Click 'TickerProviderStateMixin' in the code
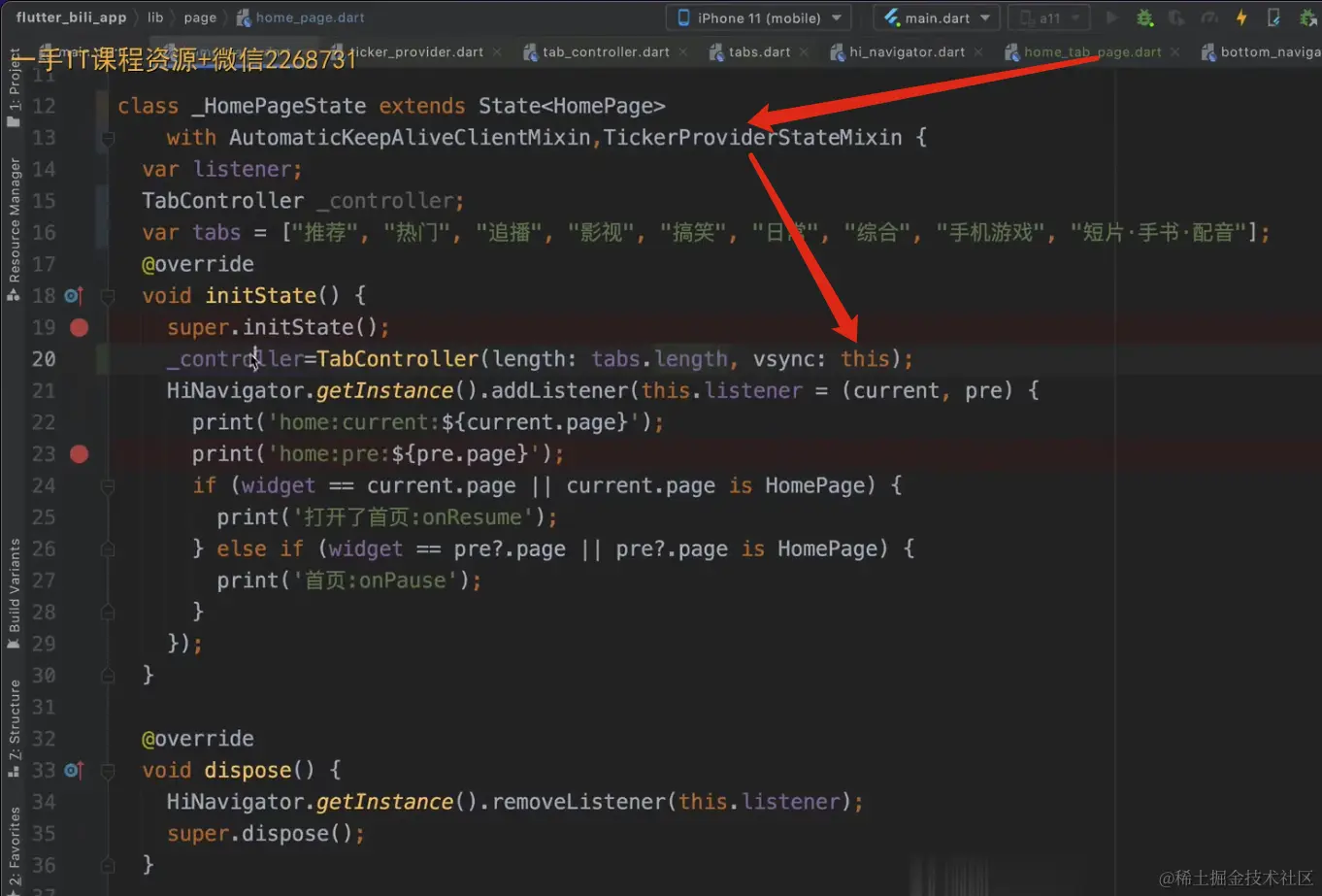Screen dimensions: 1322x896 (x=752, y=138)
